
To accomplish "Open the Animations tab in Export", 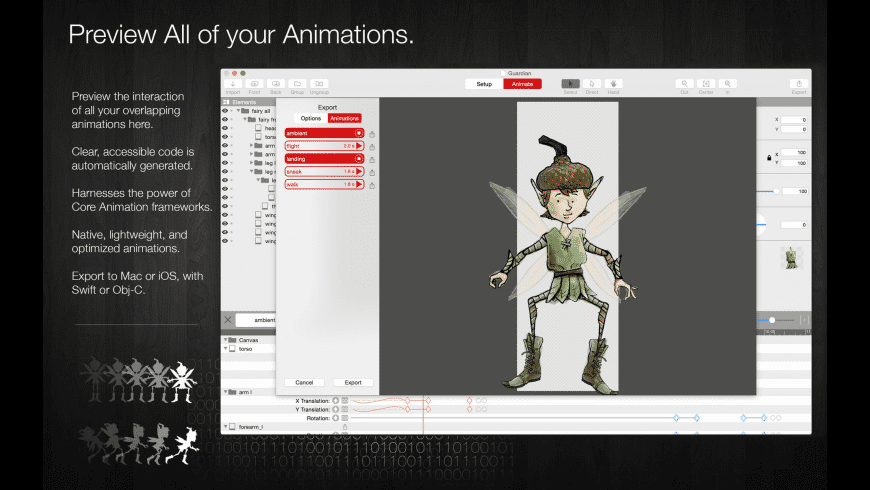I will click(x=345, y=118).
